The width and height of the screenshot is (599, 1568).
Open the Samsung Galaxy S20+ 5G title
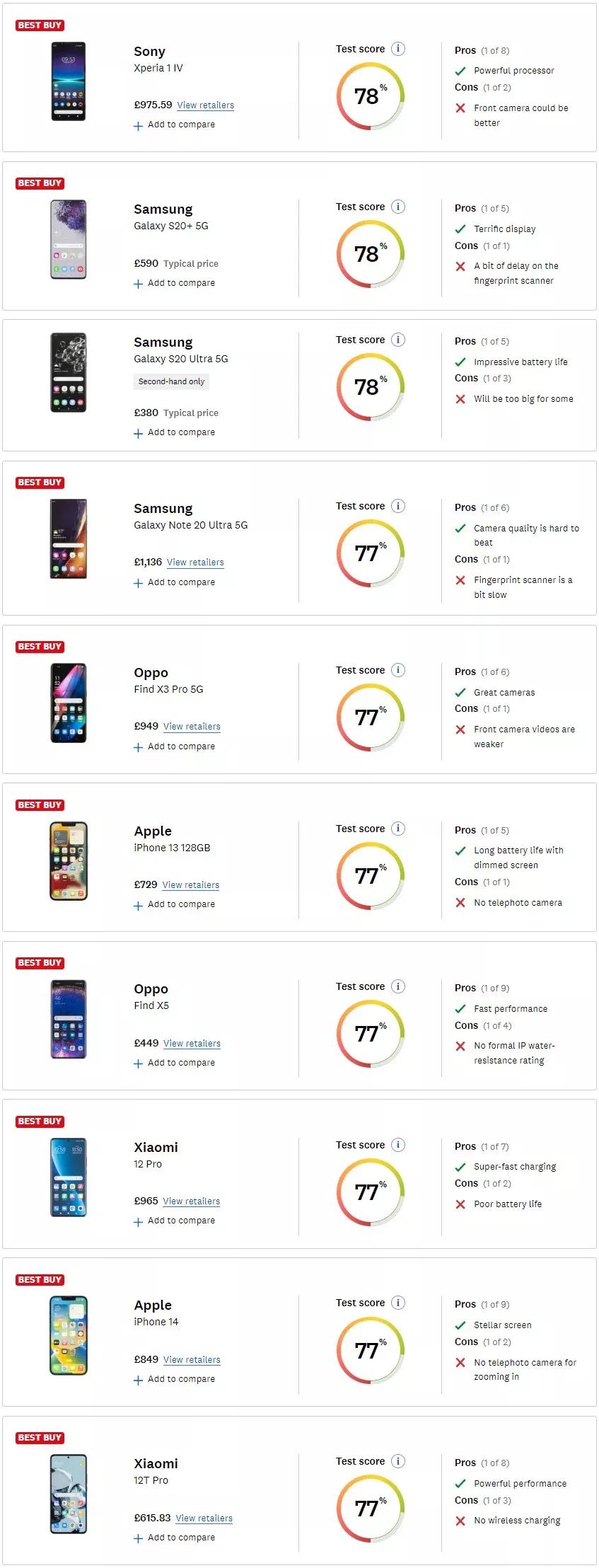point(163,209)
